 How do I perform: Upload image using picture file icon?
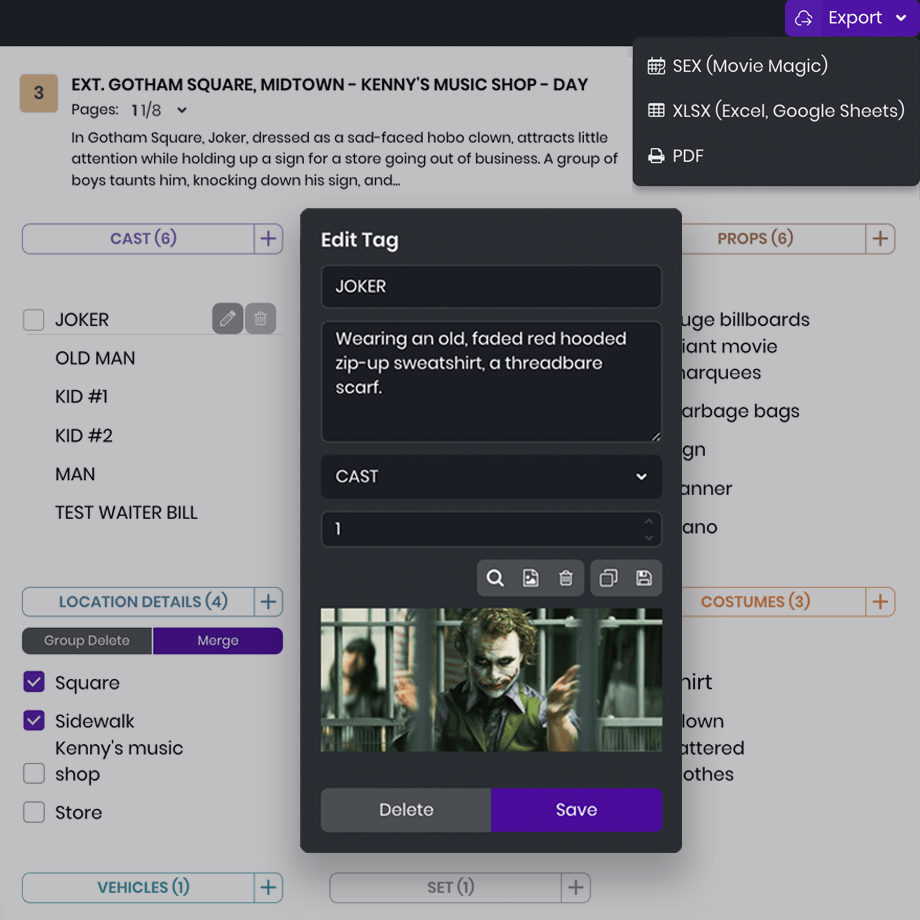pos(530,579)
